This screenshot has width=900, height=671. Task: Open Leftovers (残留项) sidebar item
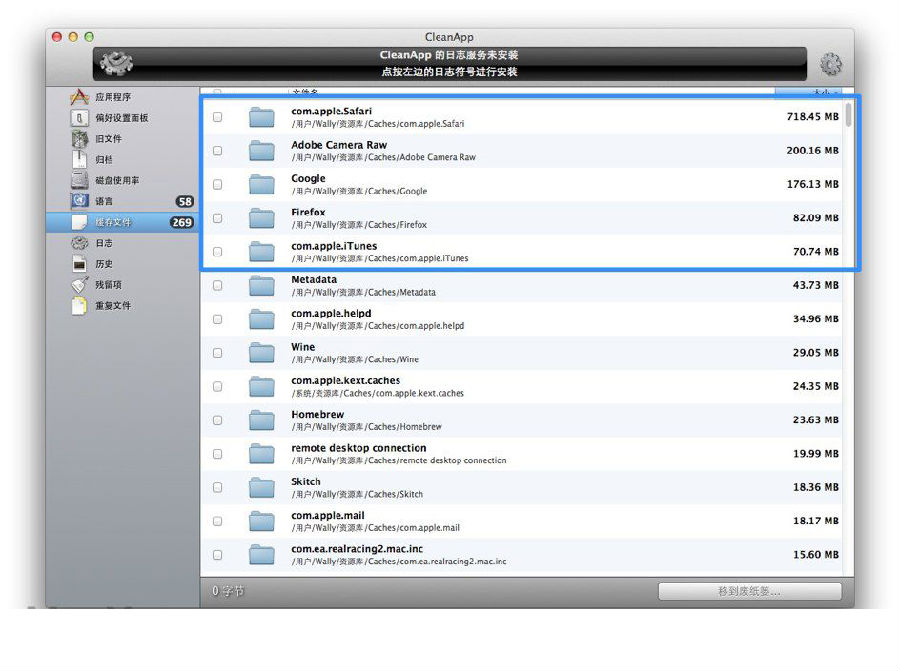108,285
